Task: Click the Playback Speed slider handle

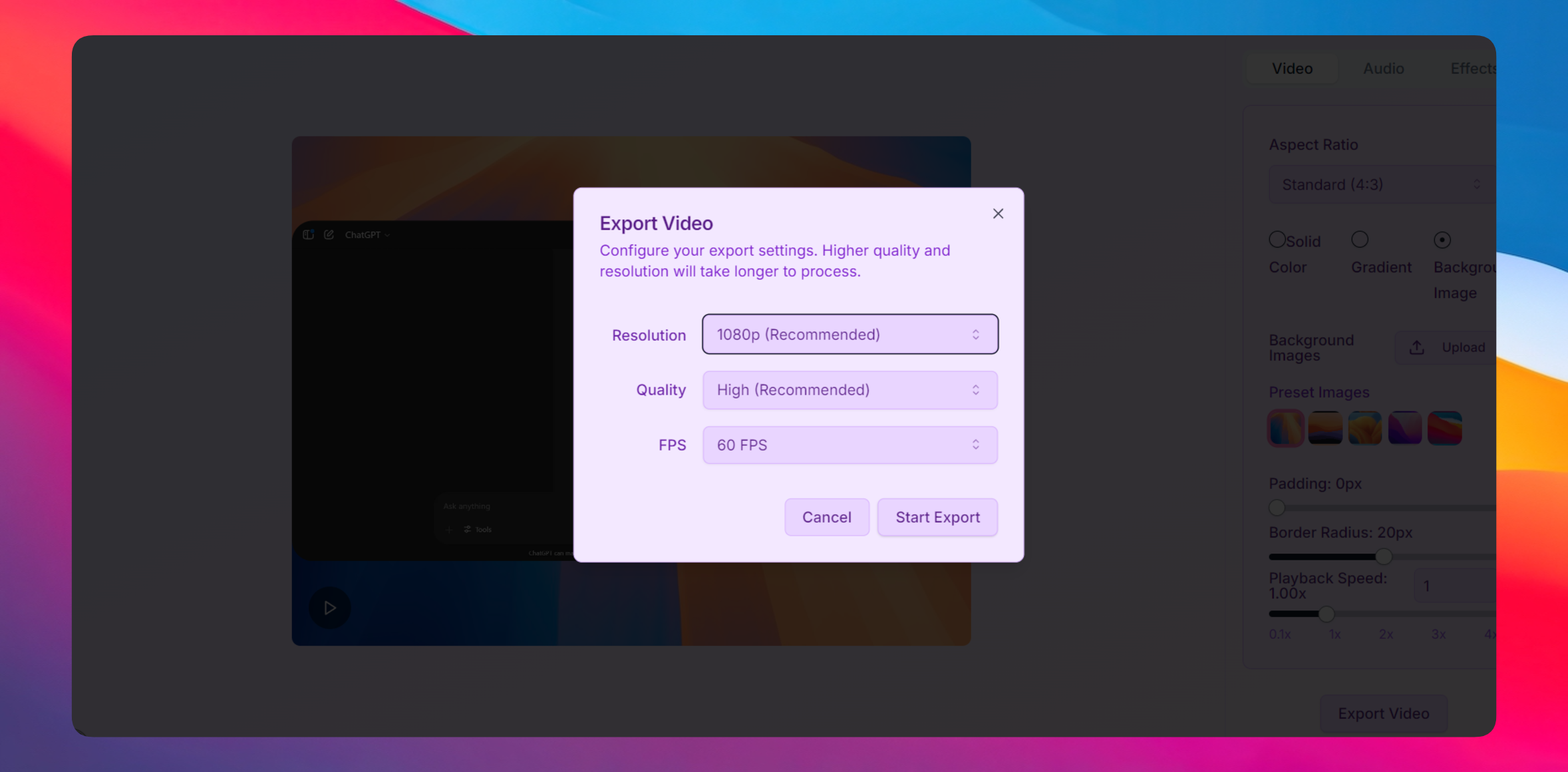Action: pos(1327,614)
